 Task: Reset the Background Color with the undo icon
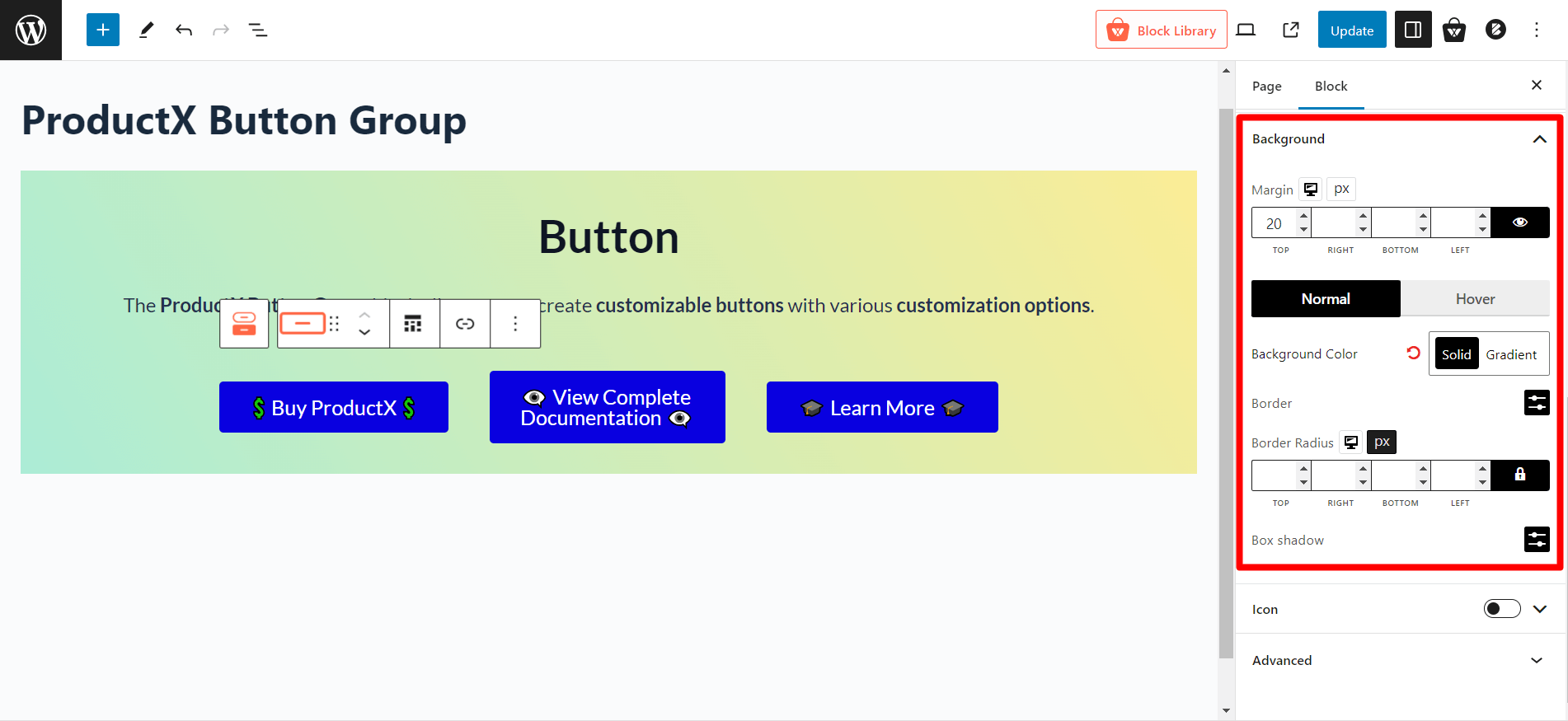click(x=1414, y=353)
